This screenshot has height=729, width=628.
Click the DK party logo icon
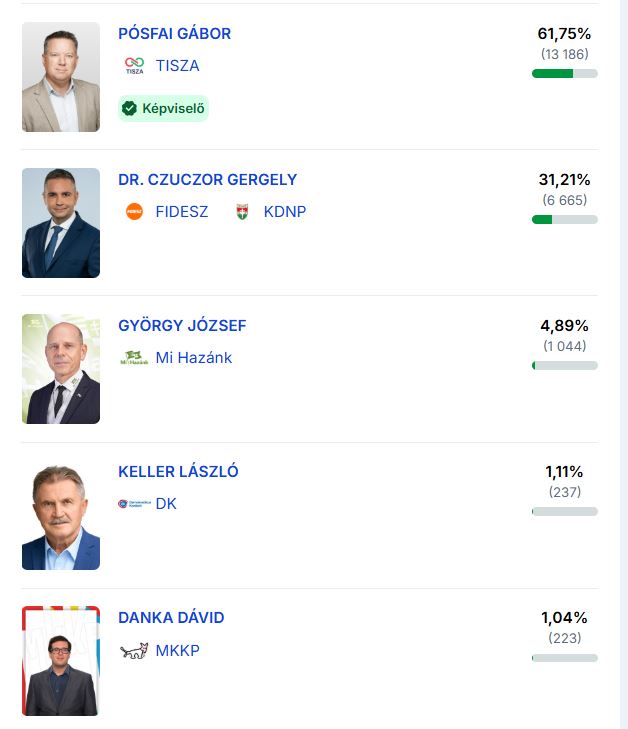(x=133, y=504)
